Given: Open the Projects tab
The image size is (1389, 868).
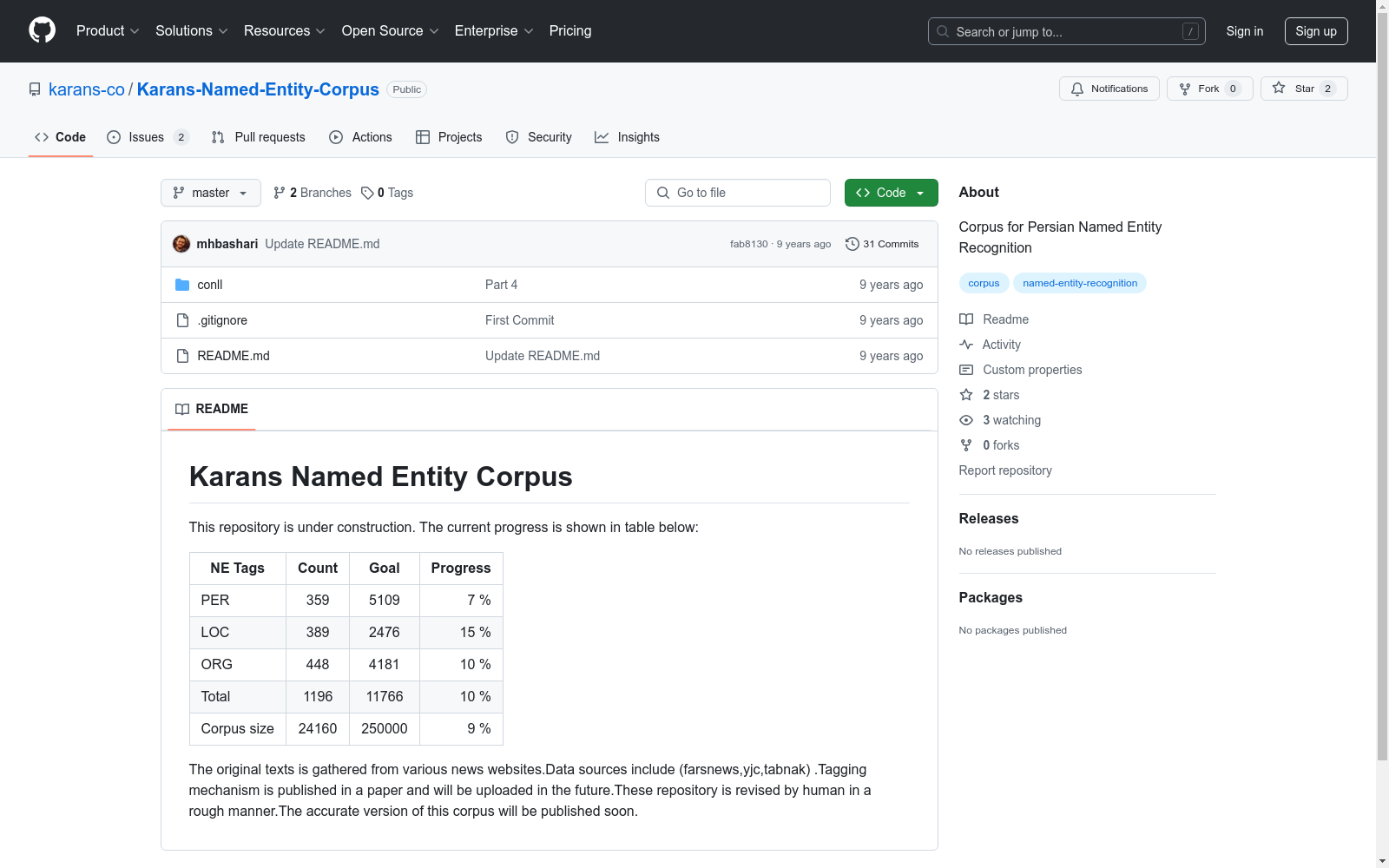Looking at the screenshot, I should (449, 137).
